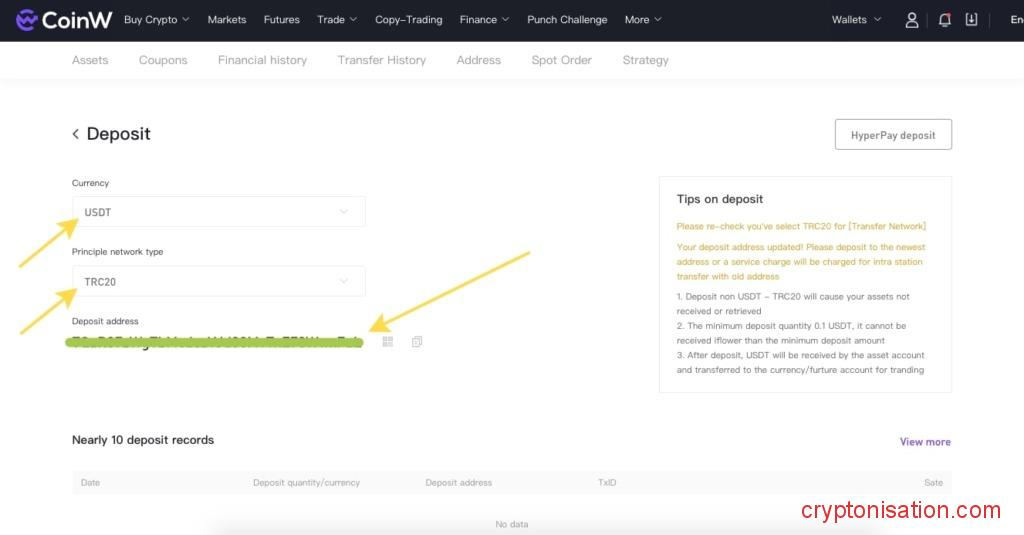Click the CoinW logo
Screen dimensions: 1024x535
point(64,20)
